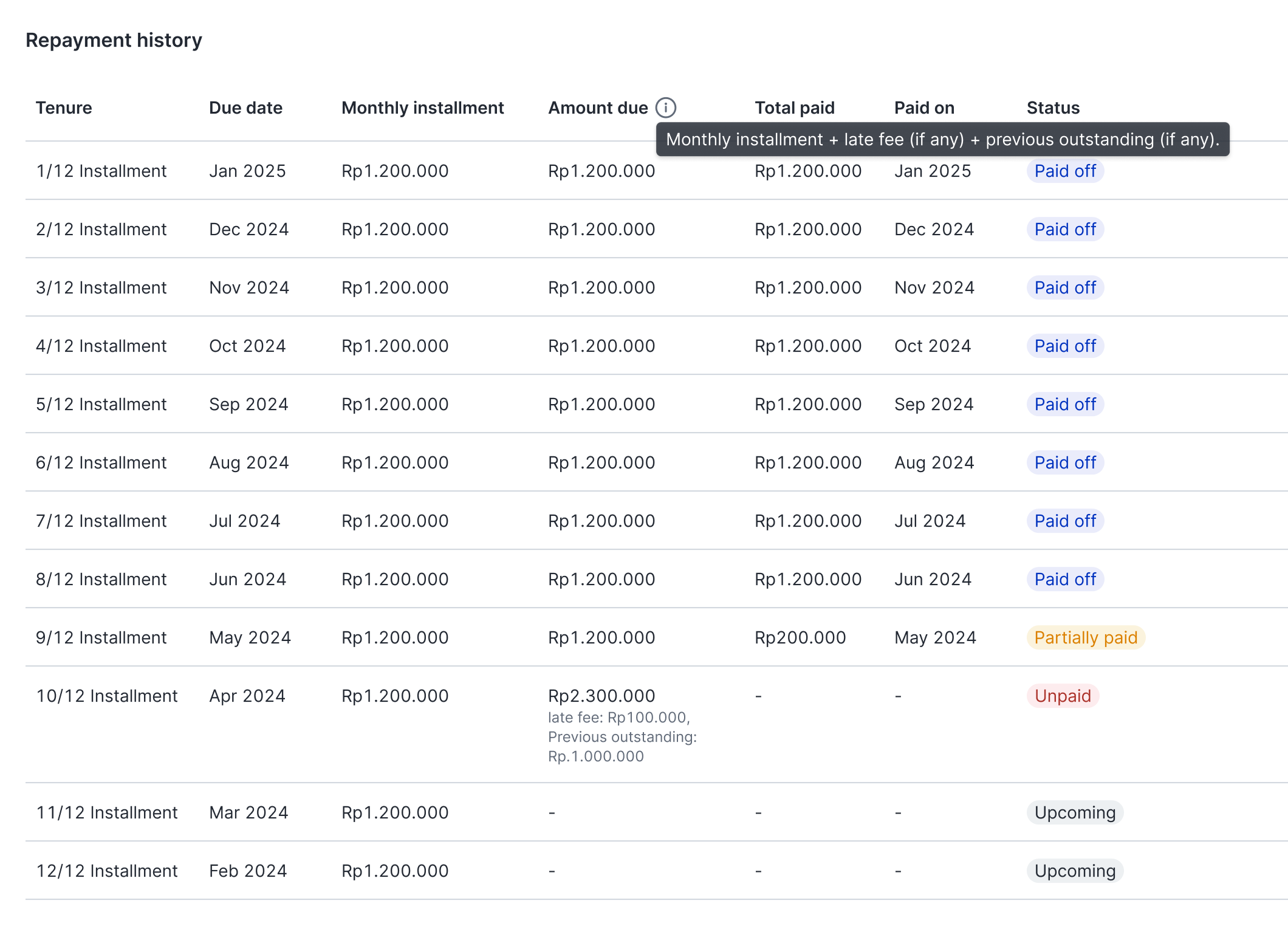Select the 10/12 Installment row label
The image size is (1288, 929).
click(106, 696)
